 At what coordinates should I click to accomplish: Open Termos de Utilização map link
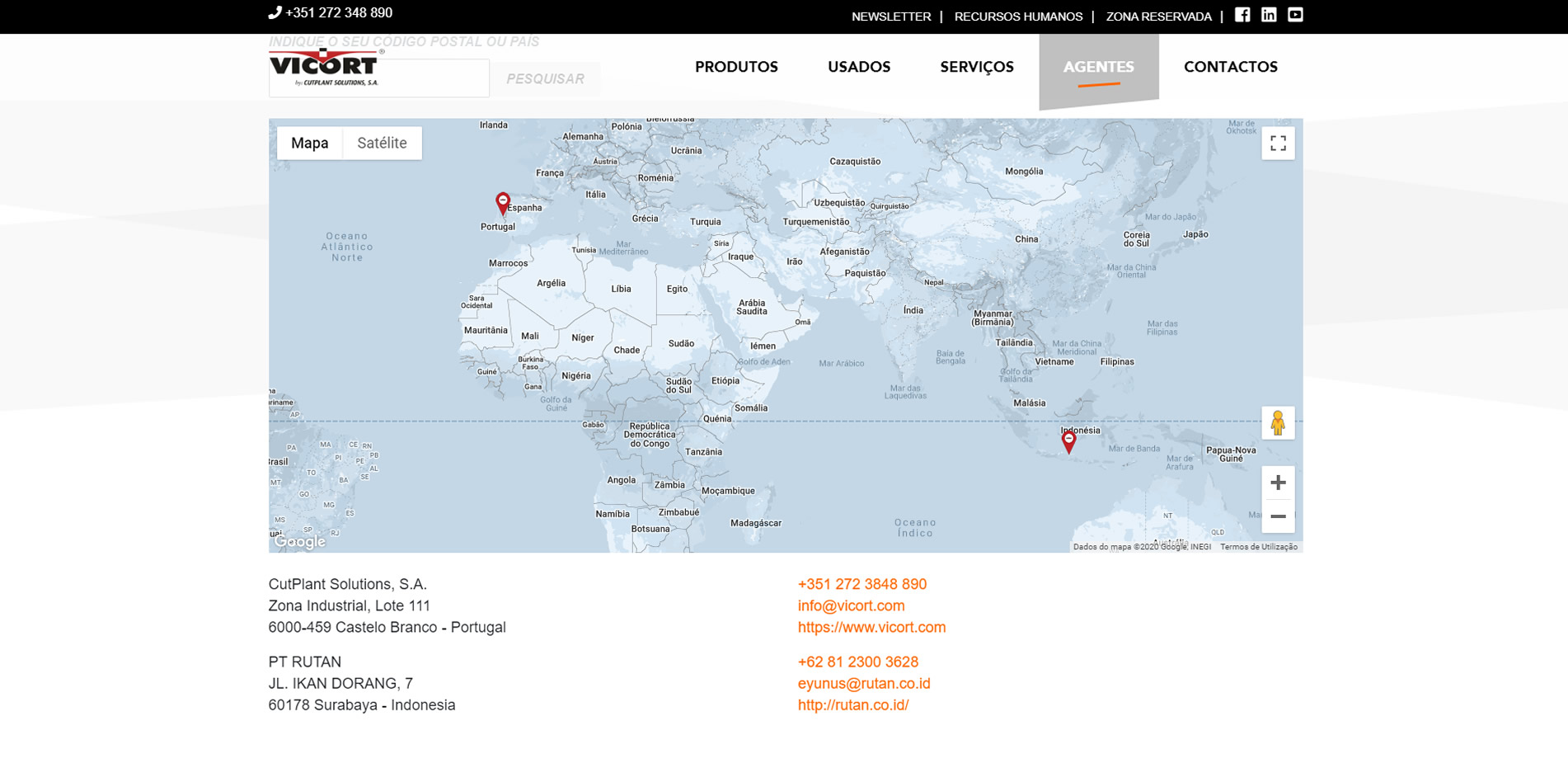(x=1258, y=547)
